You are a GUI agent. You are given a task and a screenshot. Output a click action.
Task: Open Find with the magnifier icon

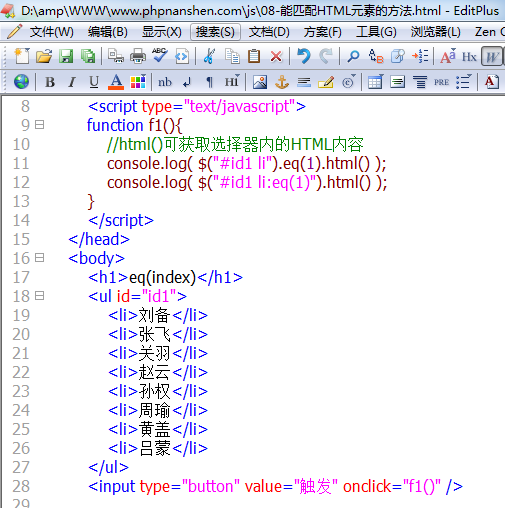[x=353, y=56]
